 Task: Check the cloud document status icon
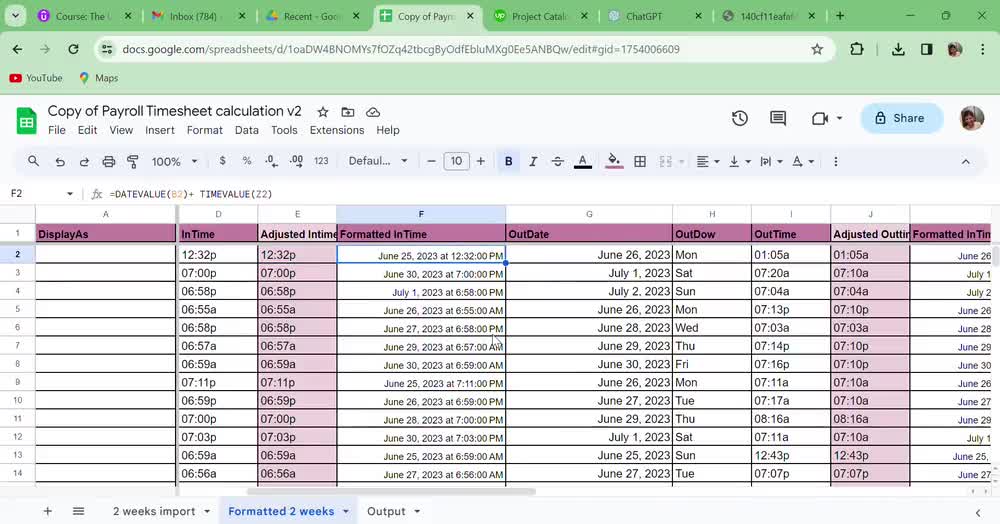373,112
